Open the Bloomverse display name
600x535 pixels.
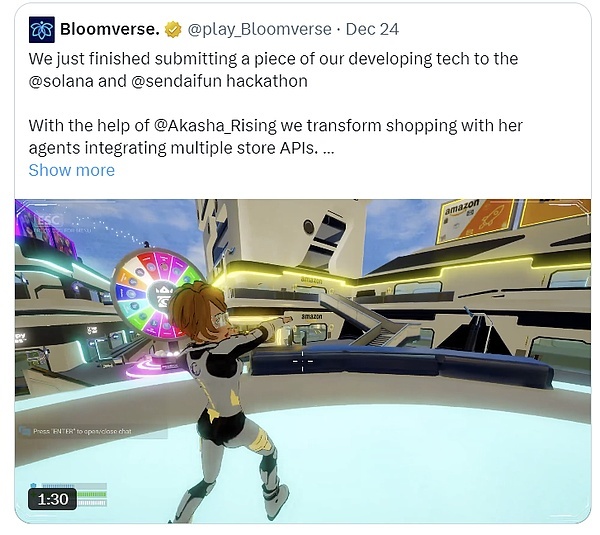pyautogui.click(x=110, y=29)
